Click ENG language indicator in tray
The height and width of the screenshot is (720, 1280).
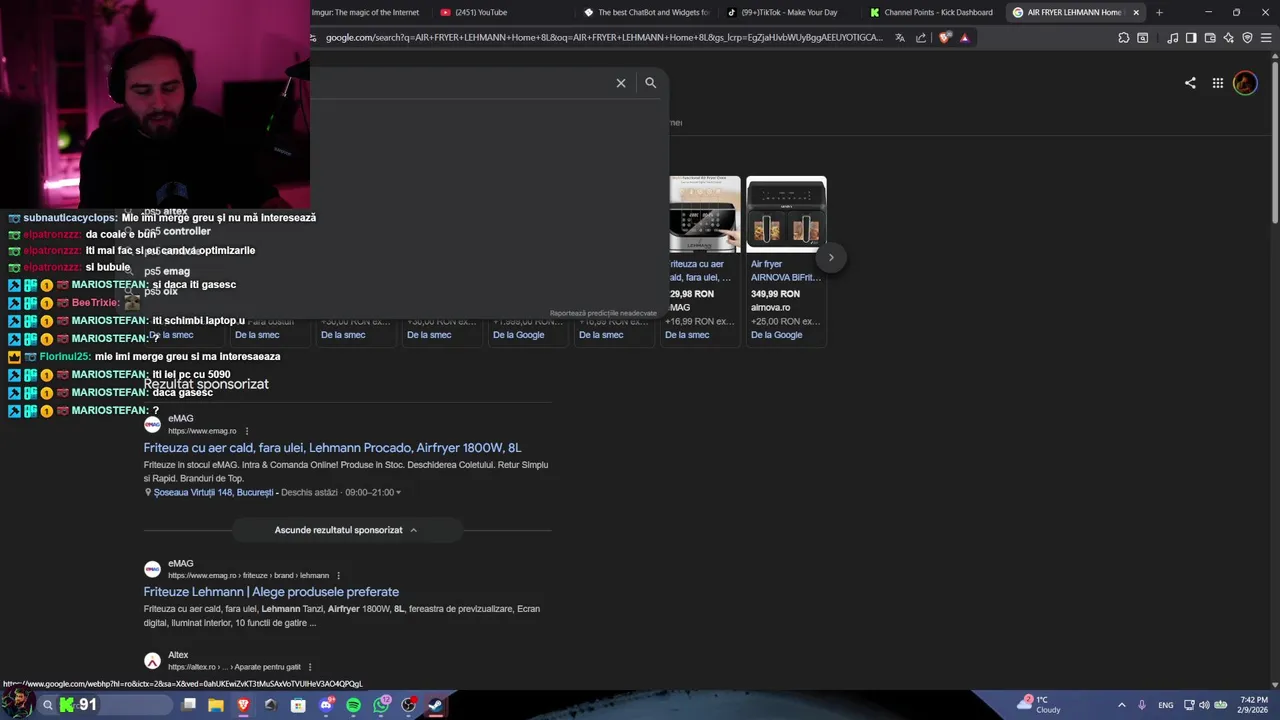click(1166, 705)
